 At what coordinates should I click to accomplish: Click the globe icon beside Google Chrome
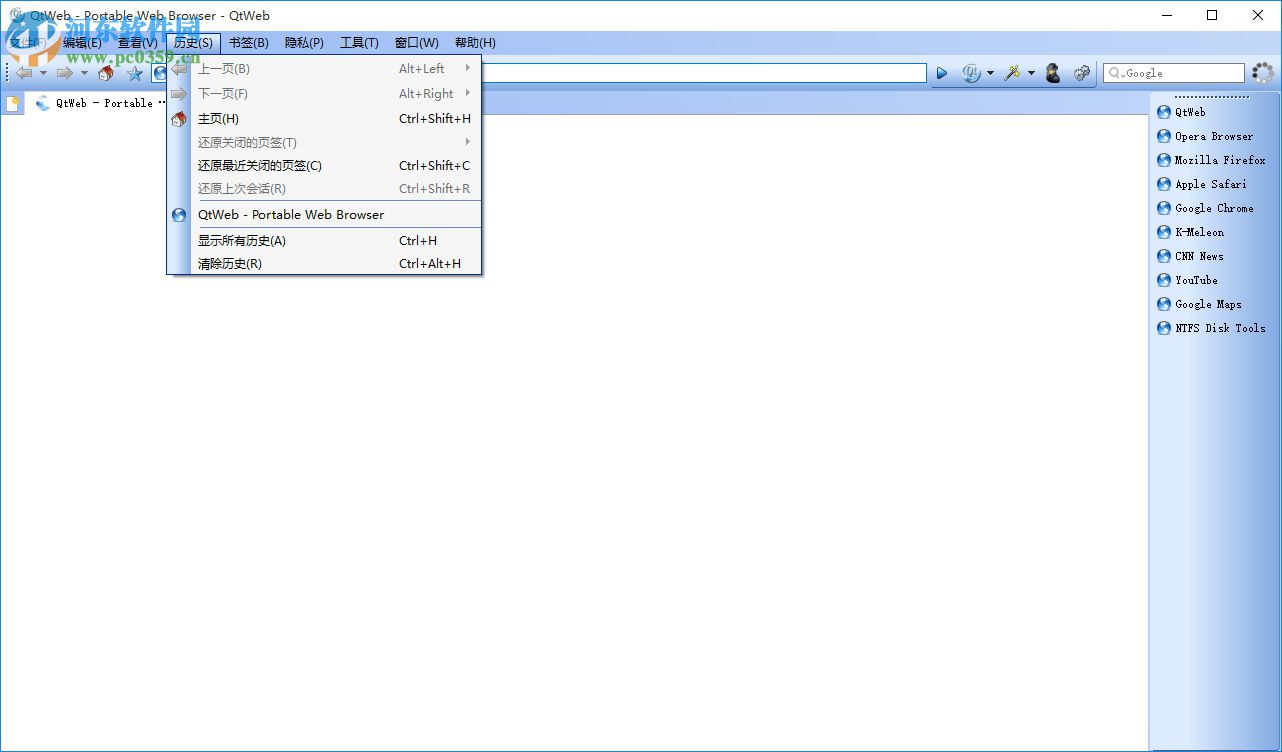pos(1164,208)
